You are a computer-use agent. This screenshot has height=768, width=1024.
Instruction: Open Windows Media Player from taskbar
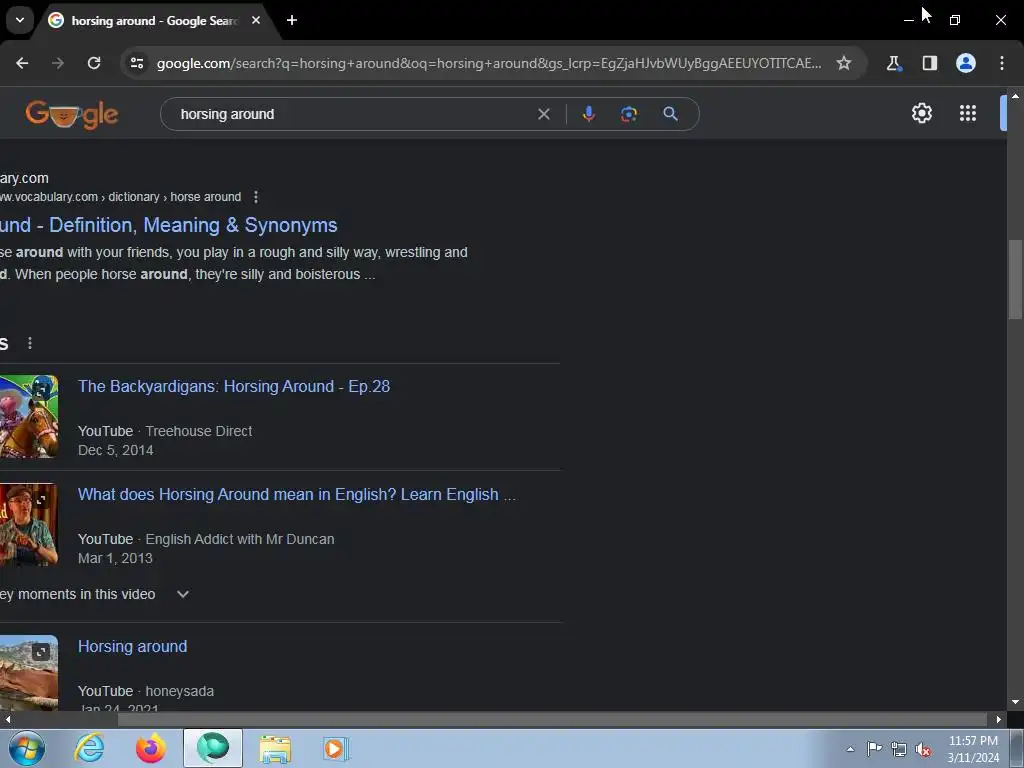(x=336, y=748)
